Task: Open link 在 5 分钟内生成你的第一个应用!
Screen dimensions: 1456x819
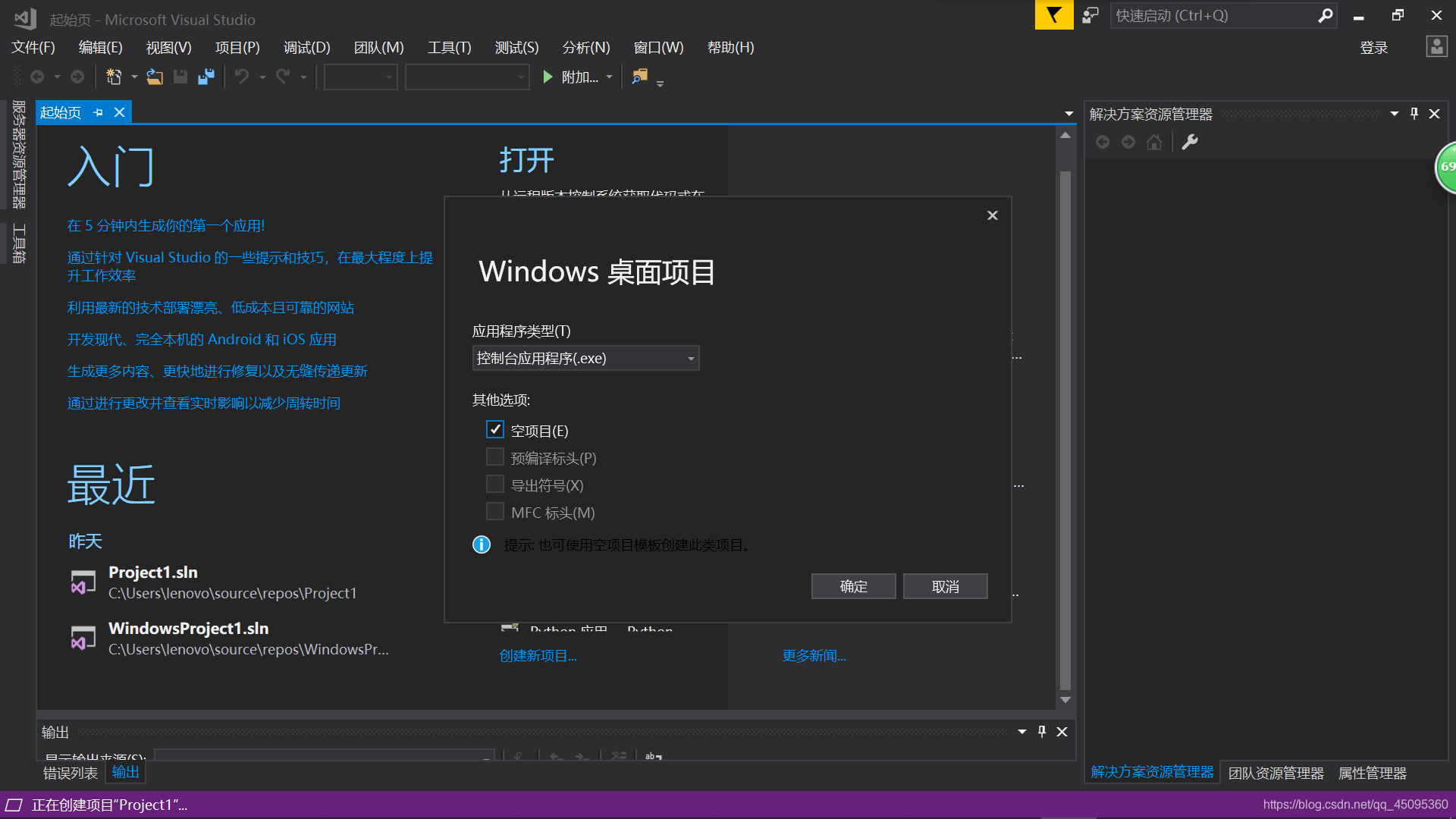Action: coord(165,225)
